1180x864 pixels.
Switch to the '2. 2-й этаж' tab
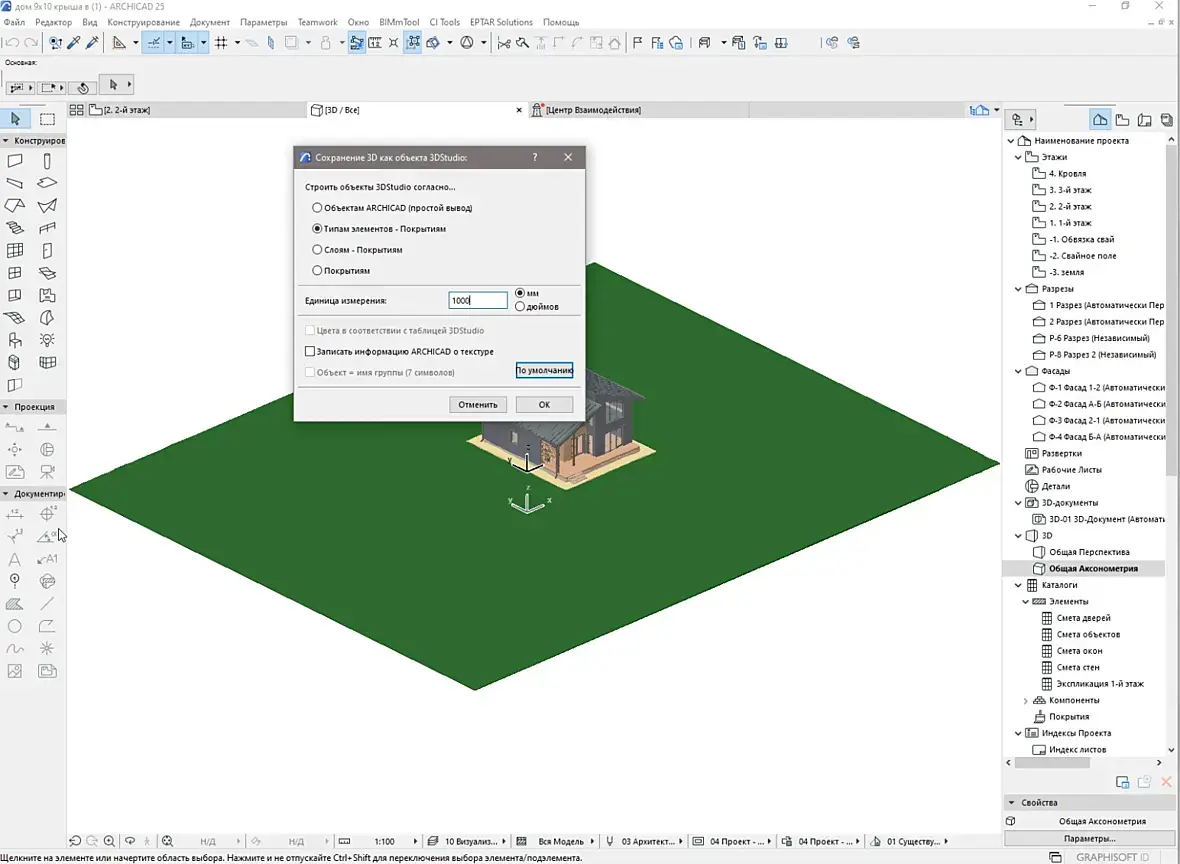coord(127,110)
